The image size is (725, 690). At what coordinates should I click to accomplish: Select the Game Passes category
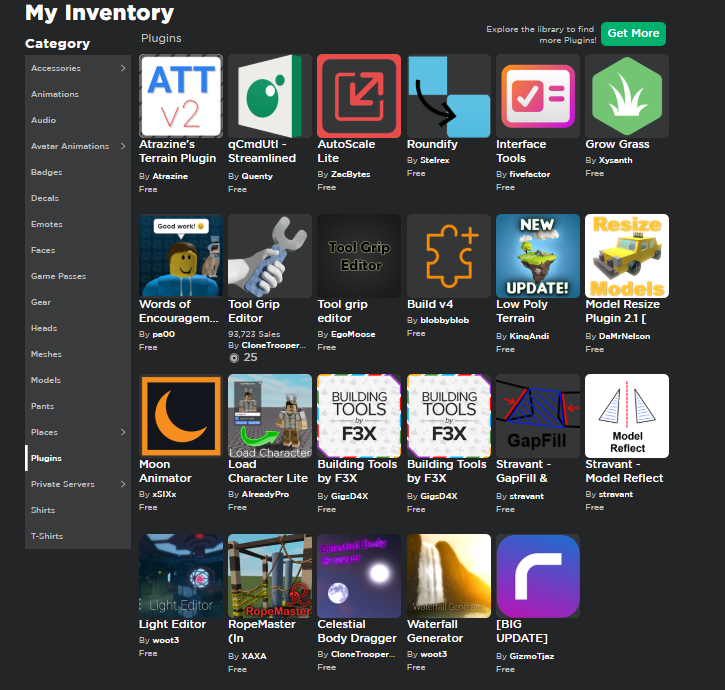pyautogui.click(x=78, y=276)
